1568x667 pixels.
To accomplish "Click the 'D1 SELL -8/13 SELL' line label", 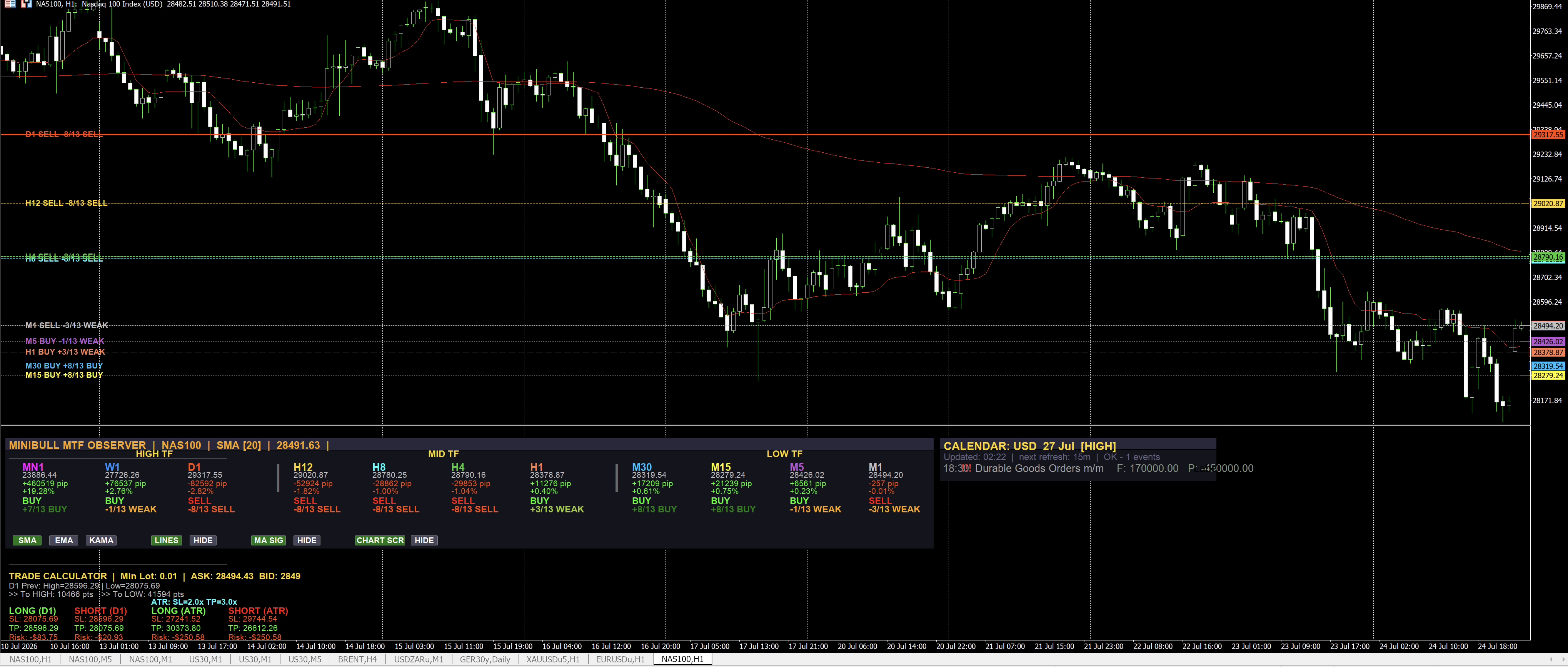I will tap(64, 134).
